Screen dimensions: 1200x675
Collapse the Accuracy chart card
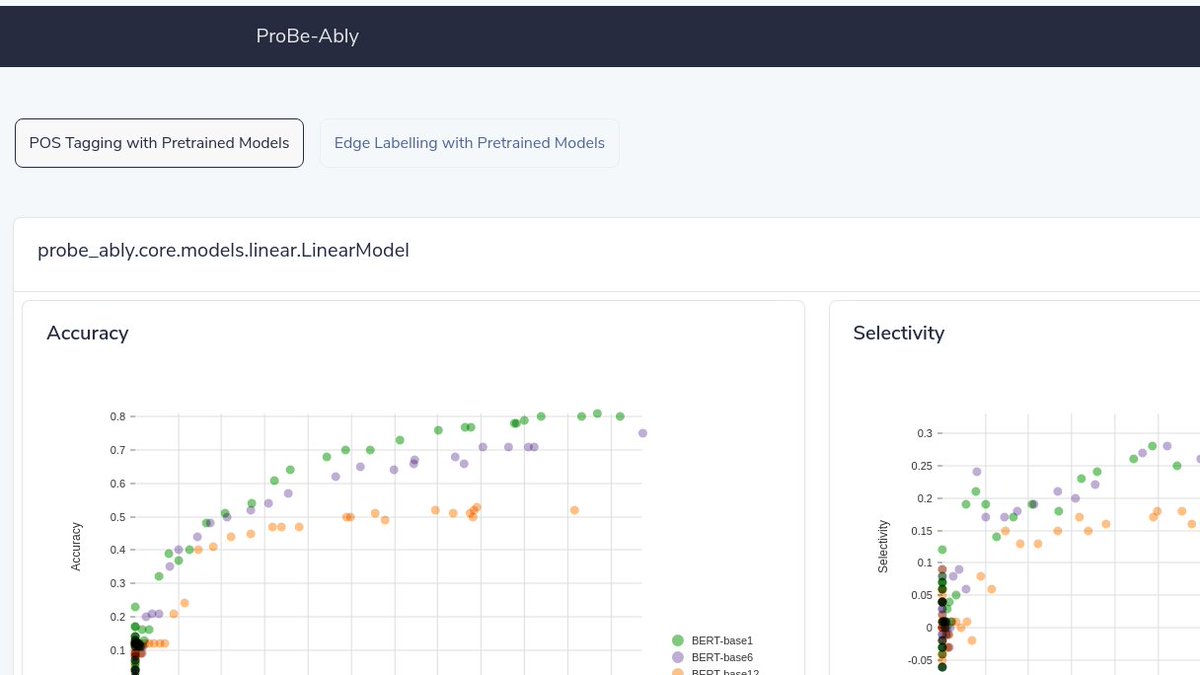coord(87,333)
